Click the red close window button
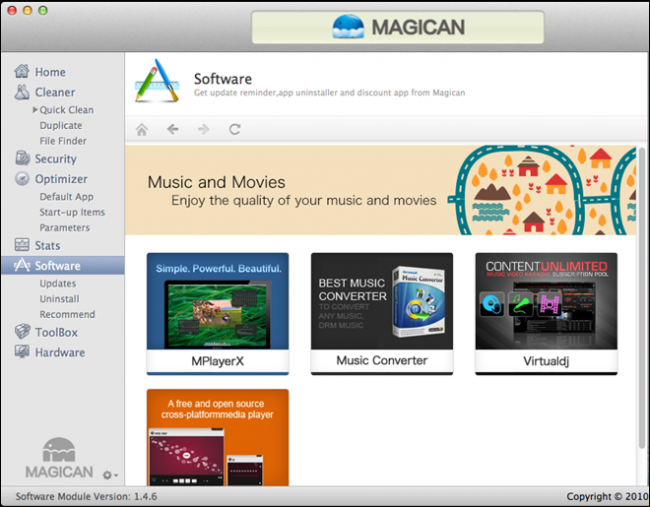This screenshot has width=650, height=507. [x=12, y=10]
